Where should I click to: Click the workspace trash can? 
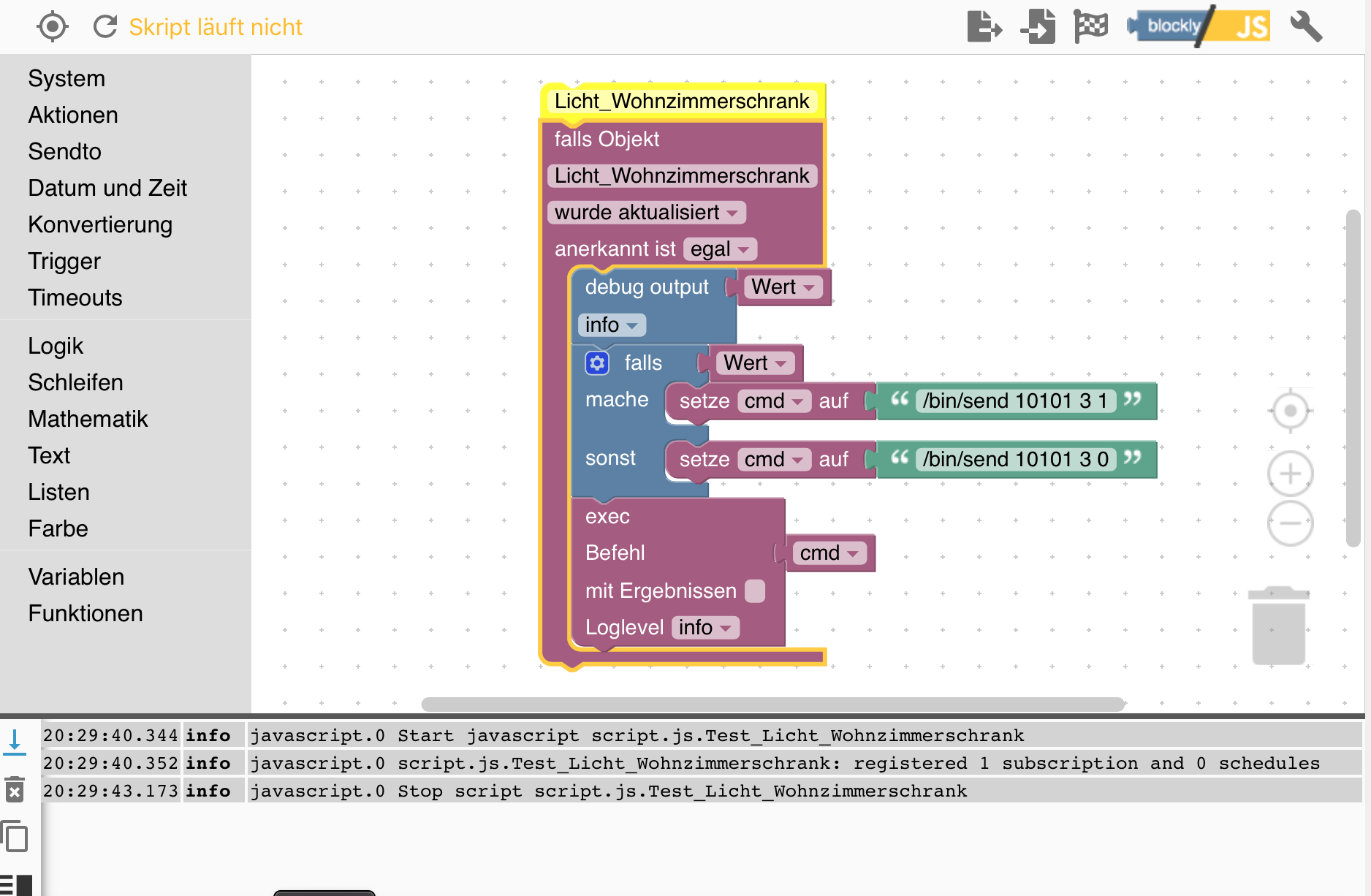click(1278, 626)
